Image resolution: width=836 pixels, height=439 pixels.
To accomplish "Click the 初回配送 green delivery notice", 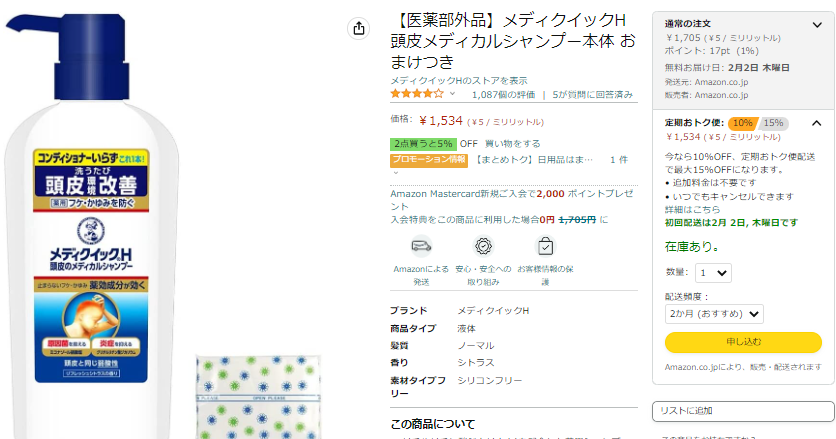I will (x=731, y=222).
